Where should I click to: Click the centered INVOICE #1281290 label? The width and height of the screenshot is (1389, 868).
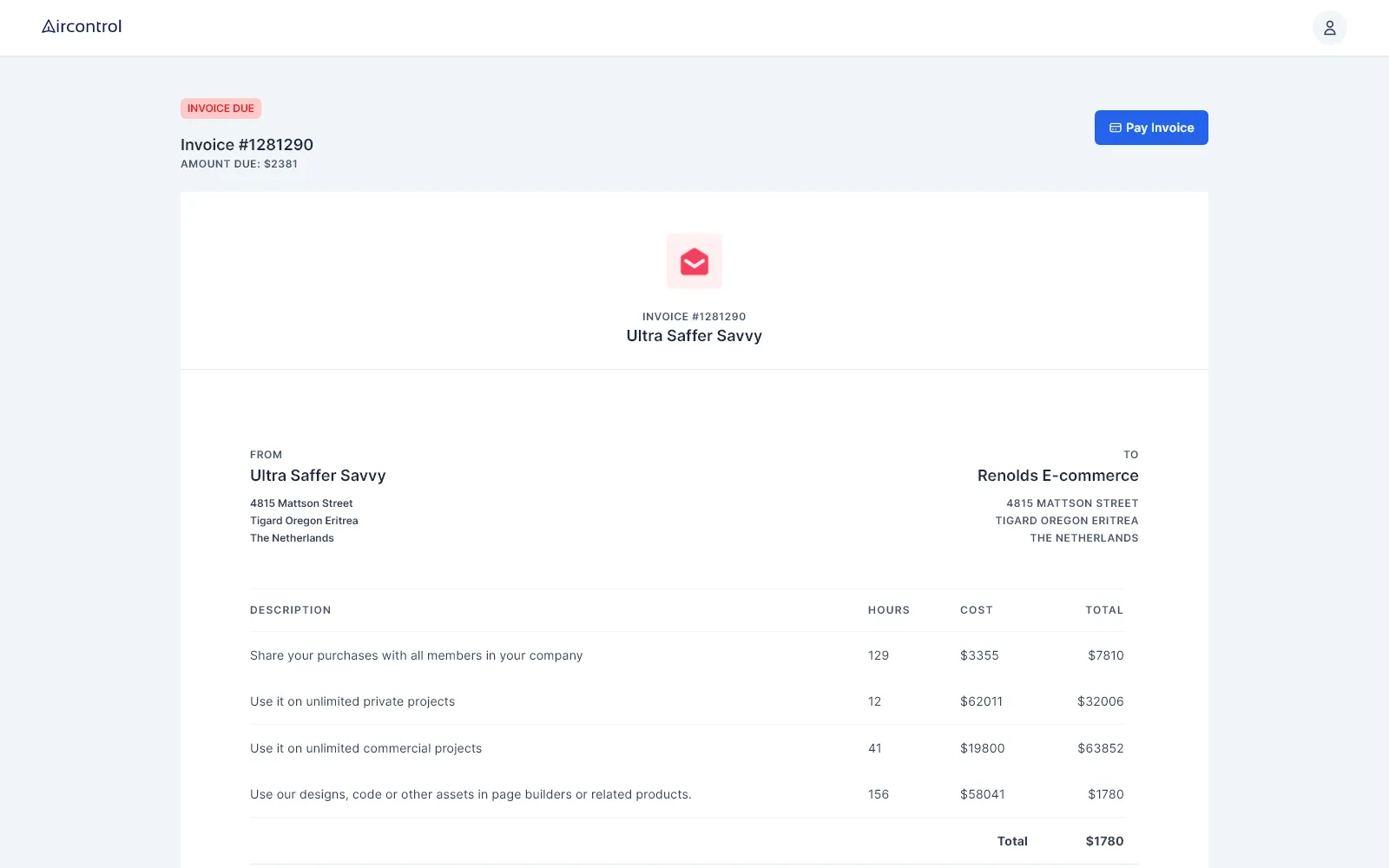[694, 317]
